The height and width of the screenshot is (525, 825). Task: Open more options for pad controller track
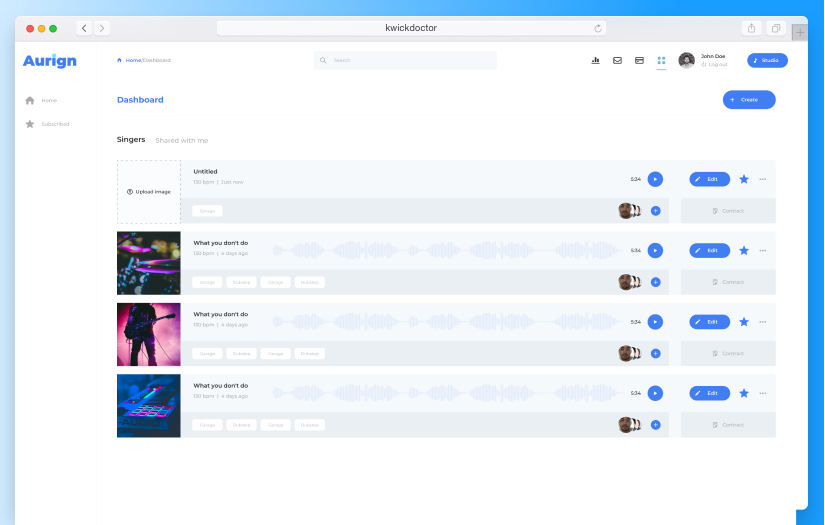click(x=763, y=393)
